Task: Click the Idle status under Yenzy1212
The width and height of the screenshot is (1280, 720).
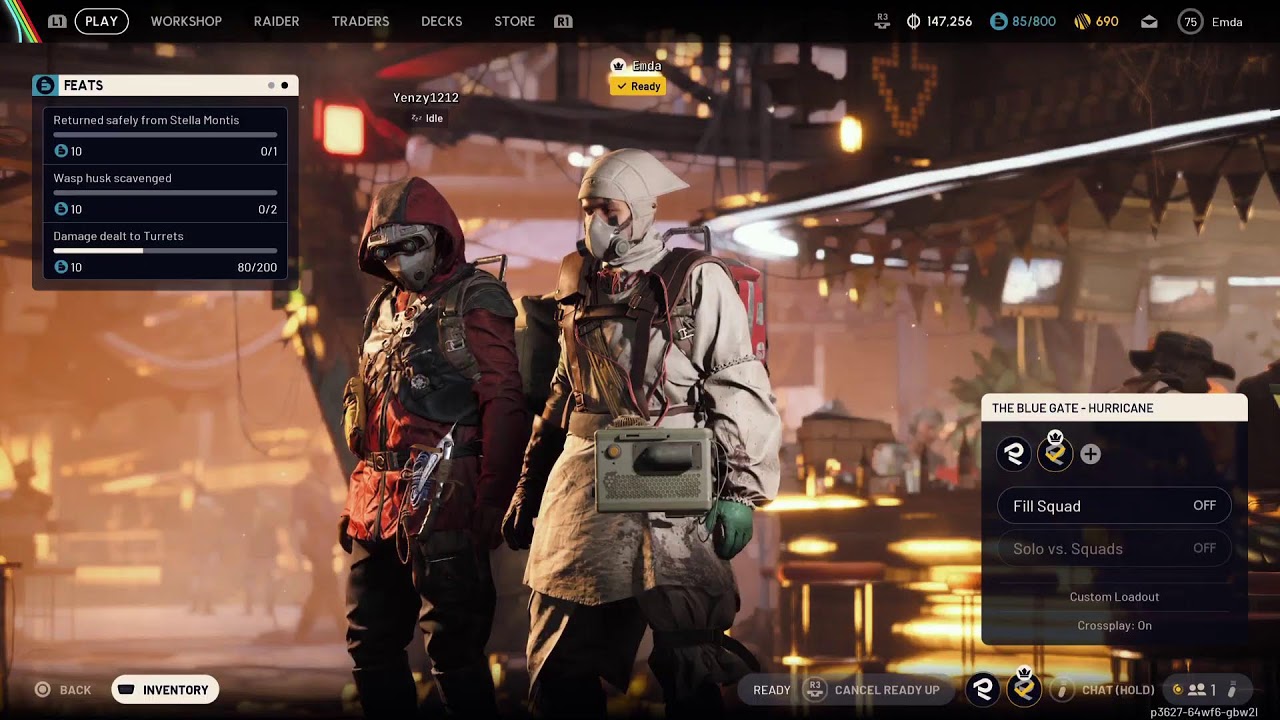Action: [434, 118]
